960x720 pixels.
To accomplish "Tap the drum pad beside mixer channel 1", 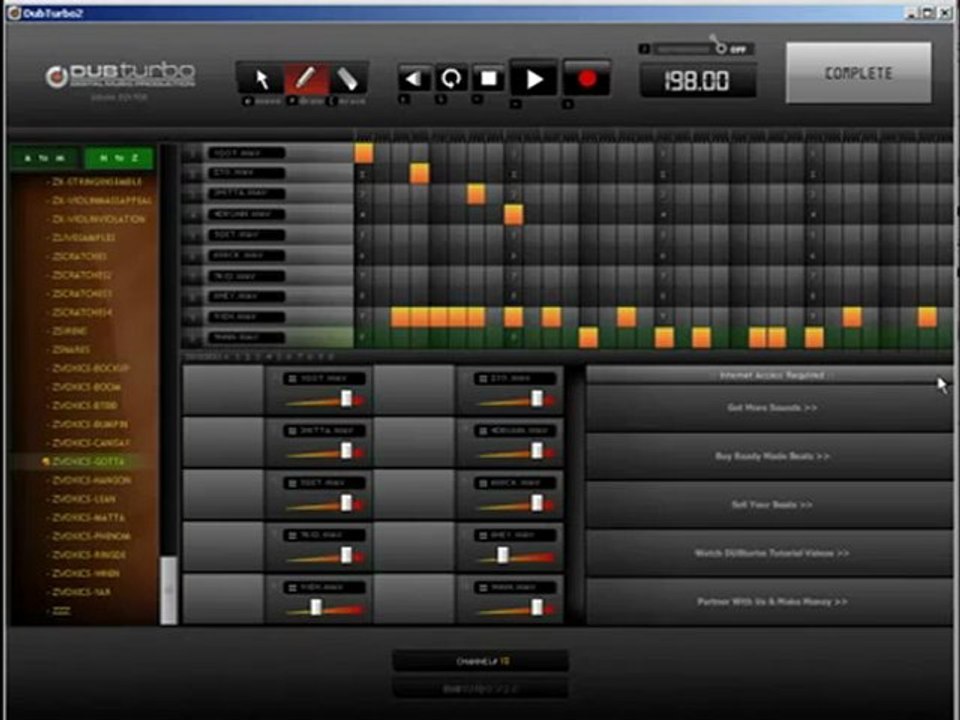I will [x=223, y=390].
